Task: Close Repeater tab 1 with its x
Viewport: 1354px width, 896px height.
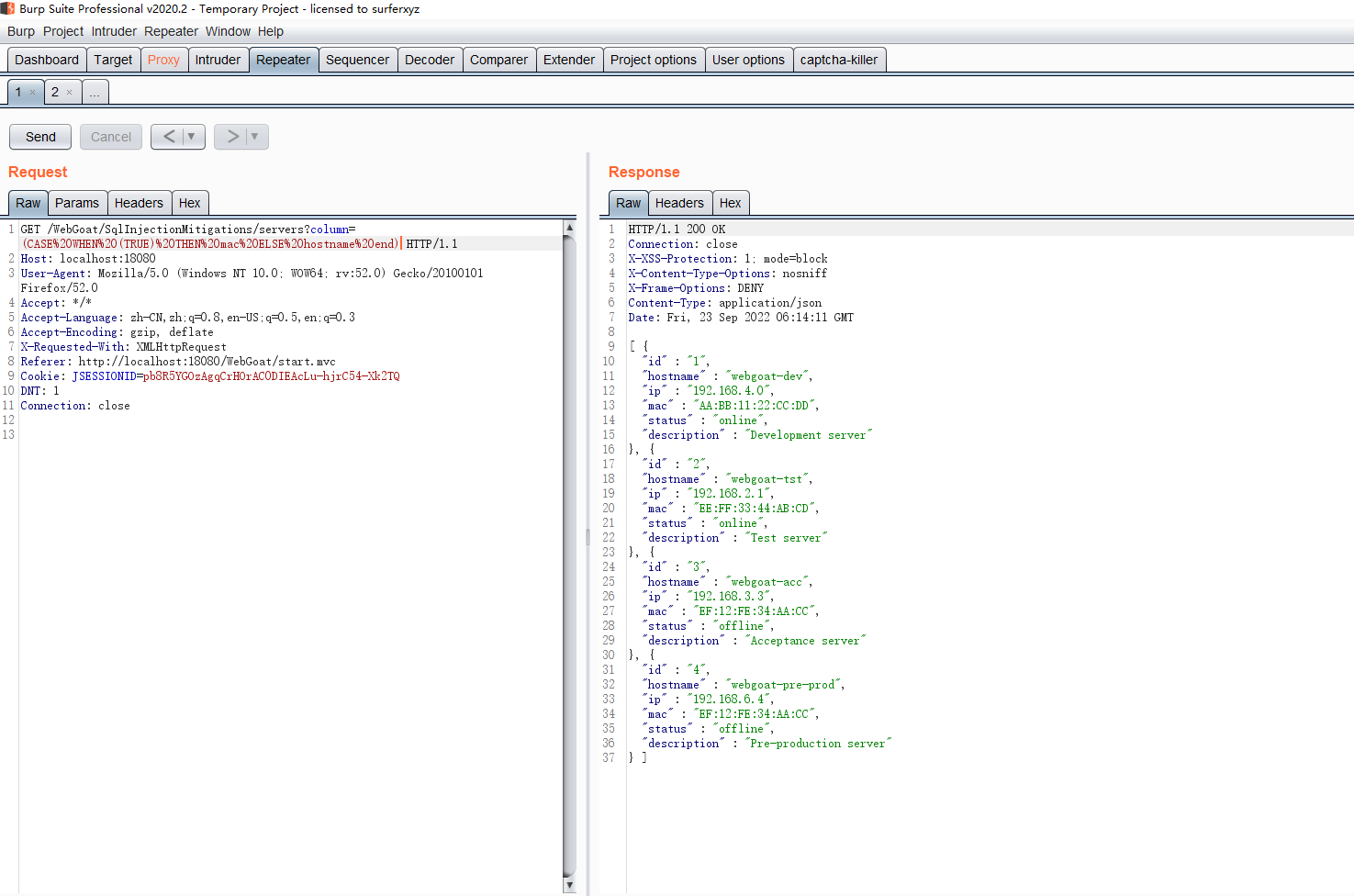Action: (32, 93)
